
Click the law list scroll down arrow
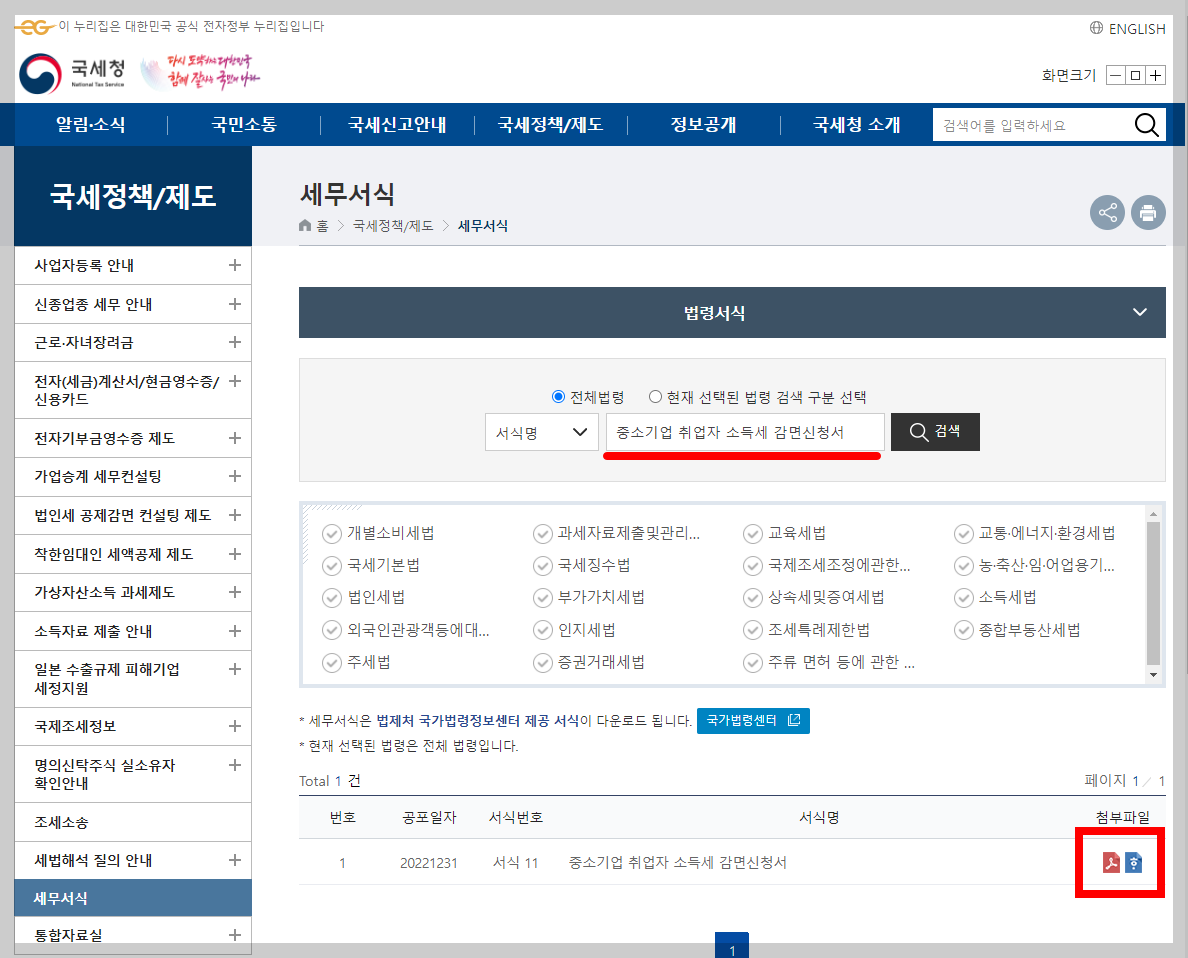(x=1153, y=675)
